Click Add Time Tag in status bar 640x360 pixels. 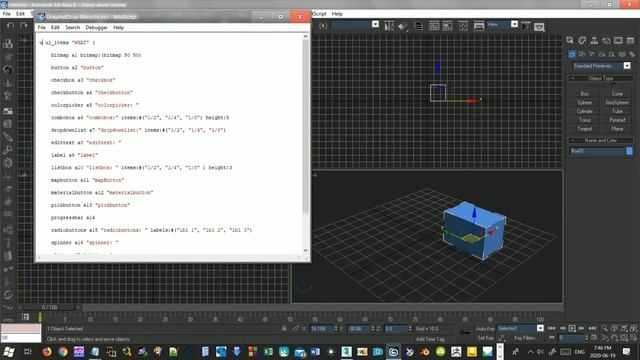coord(430,339)
